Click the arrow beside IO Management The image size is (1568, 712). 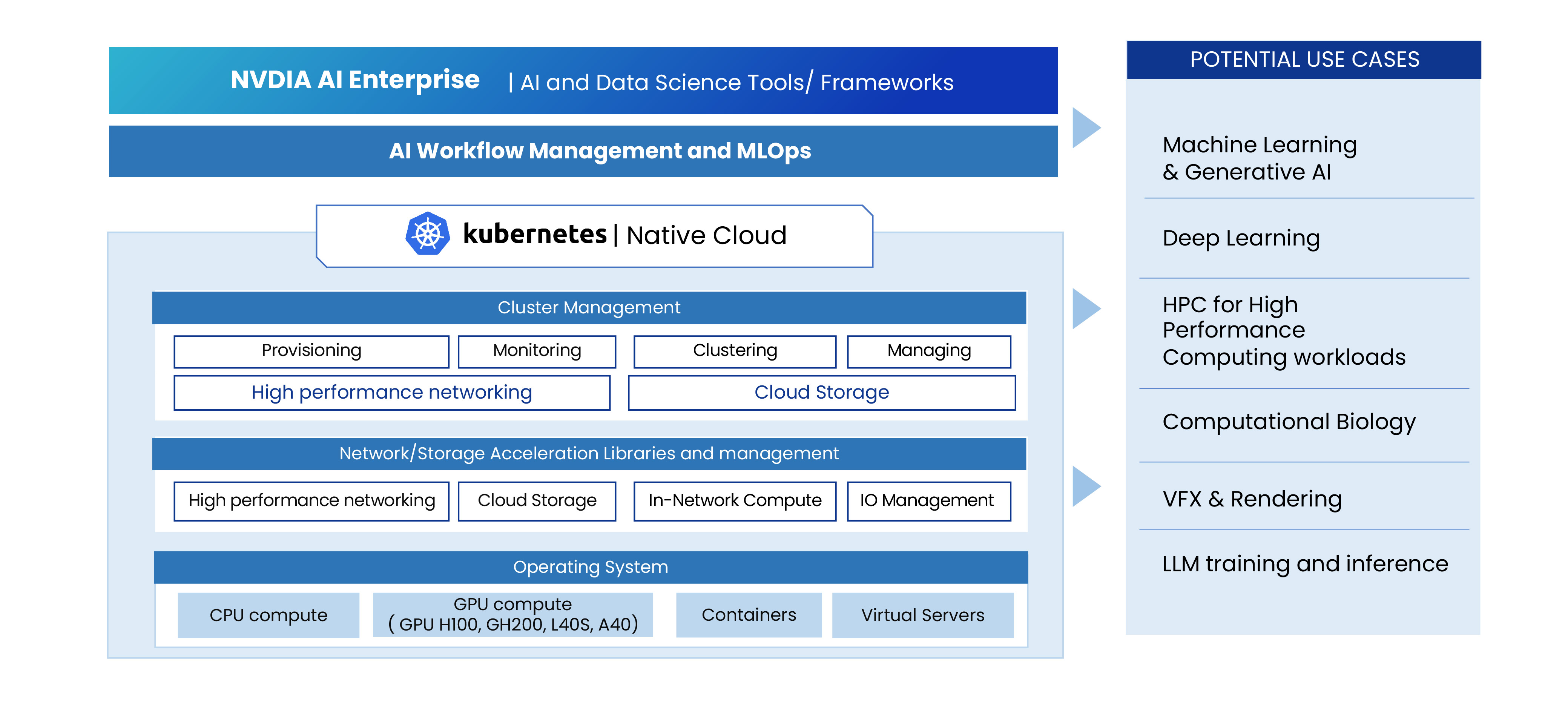[x=1085, y=486]
